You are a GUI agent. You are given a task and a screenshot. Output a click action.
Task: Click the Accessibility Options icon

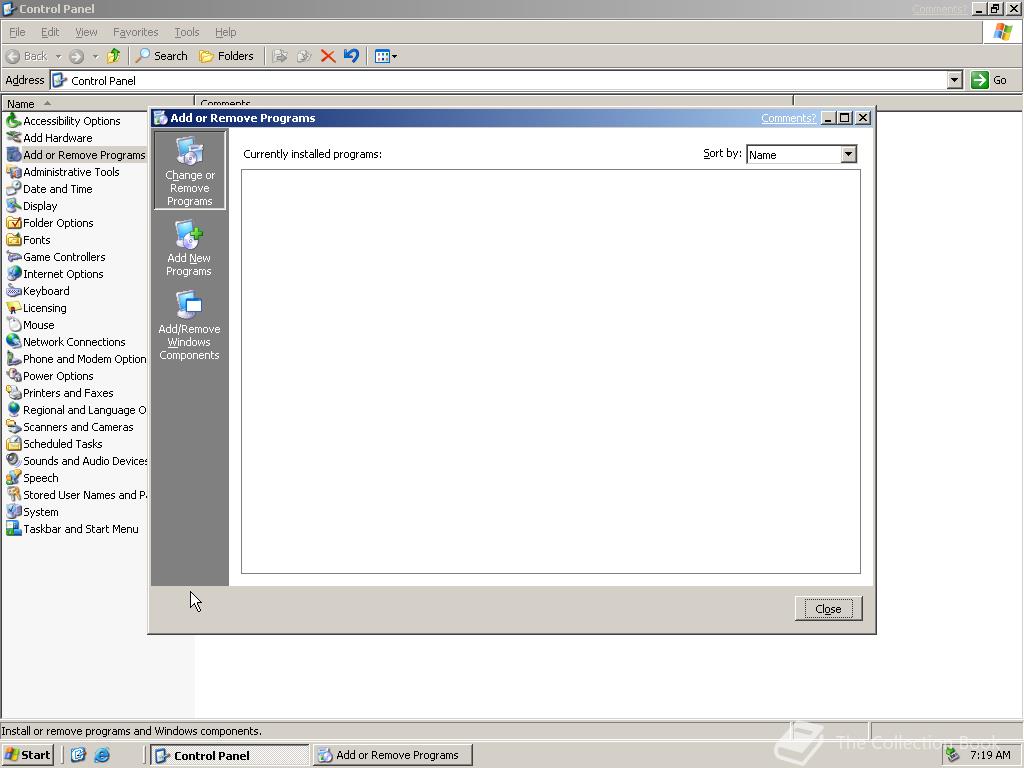pos(13,120)
